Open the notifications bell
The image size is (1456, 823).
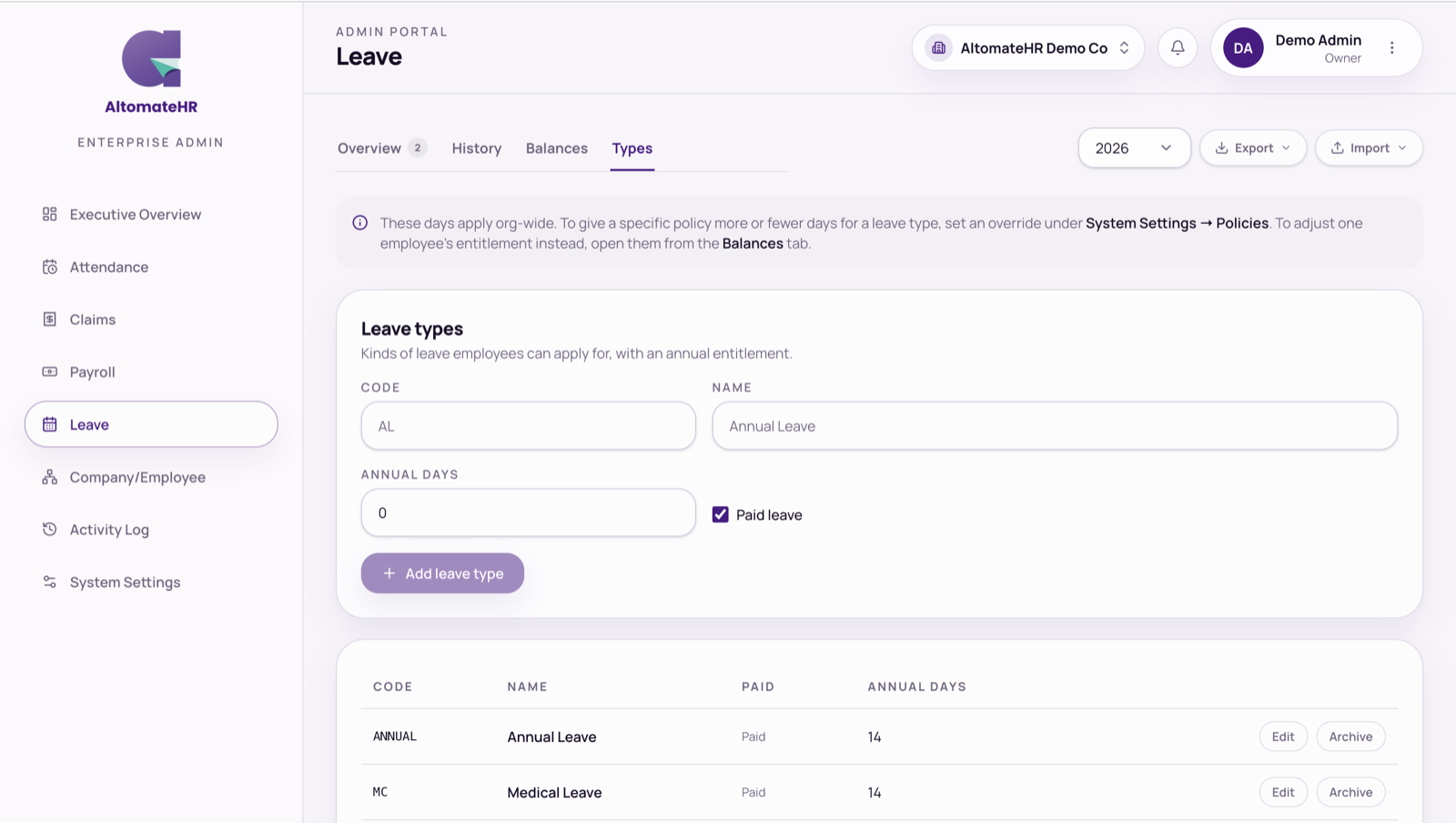coord(1178,47)
